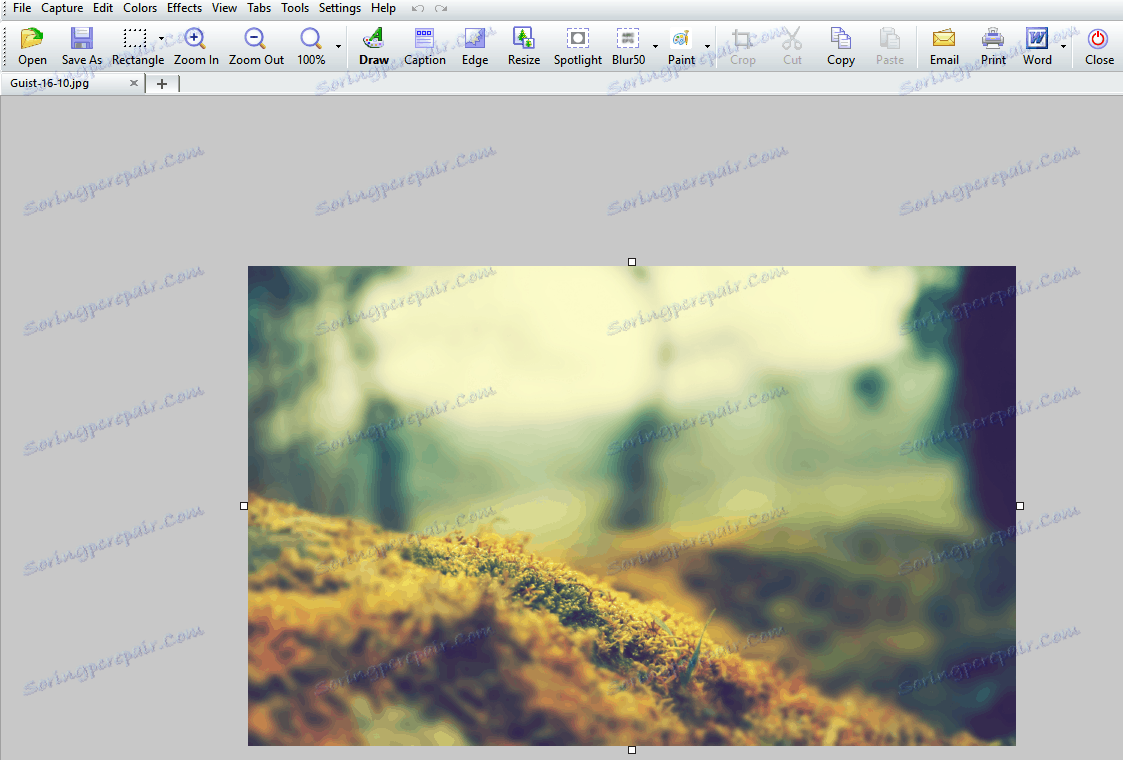Screen dimensions: 1123x760
Task: Open the Colors menu
Action: [x=140, y=8]
